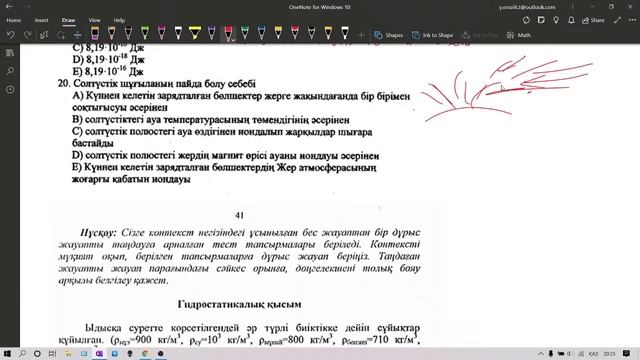Open the Insert tab

41,20
